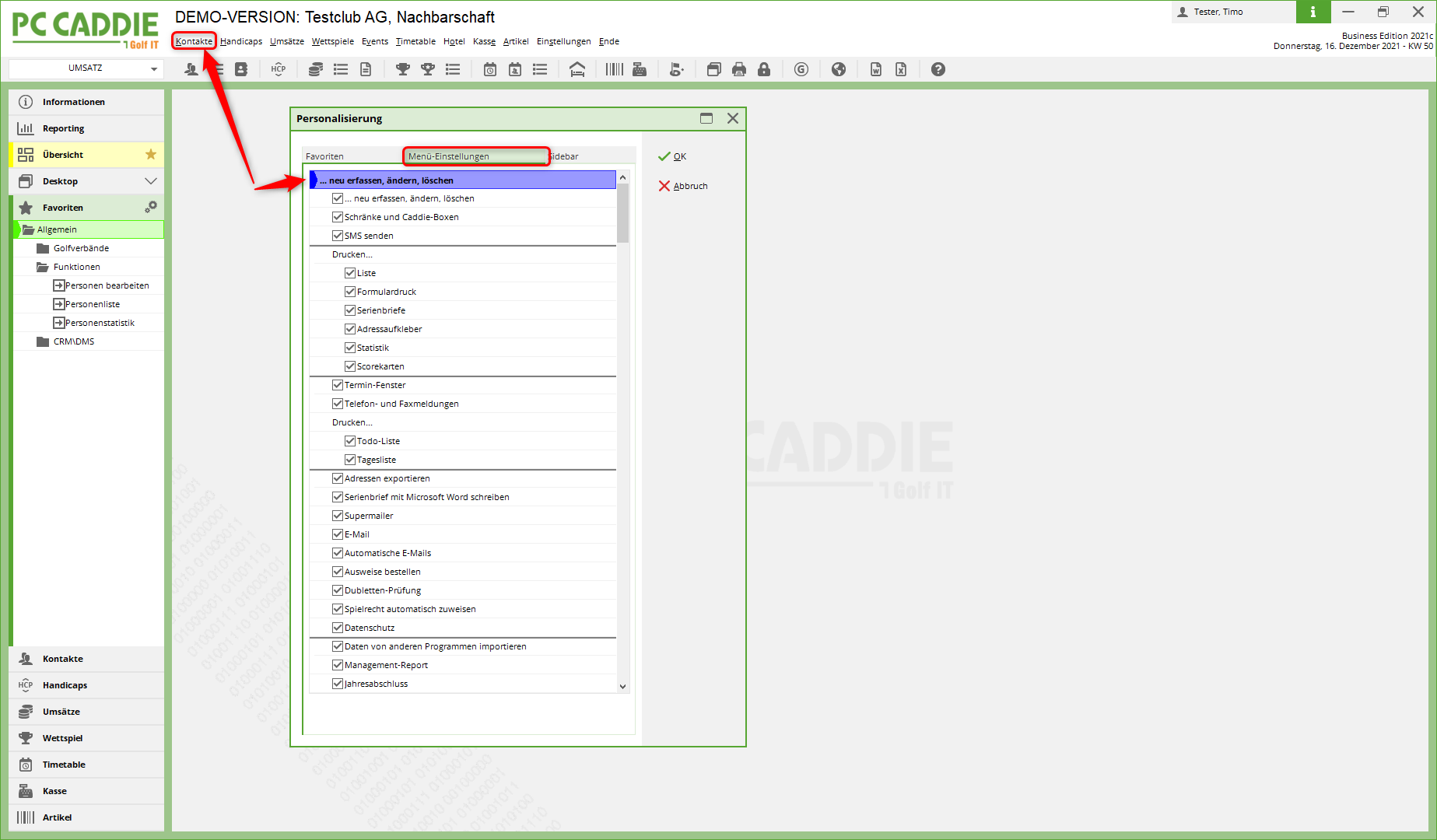Open the help question mark icon

(938, 69)
